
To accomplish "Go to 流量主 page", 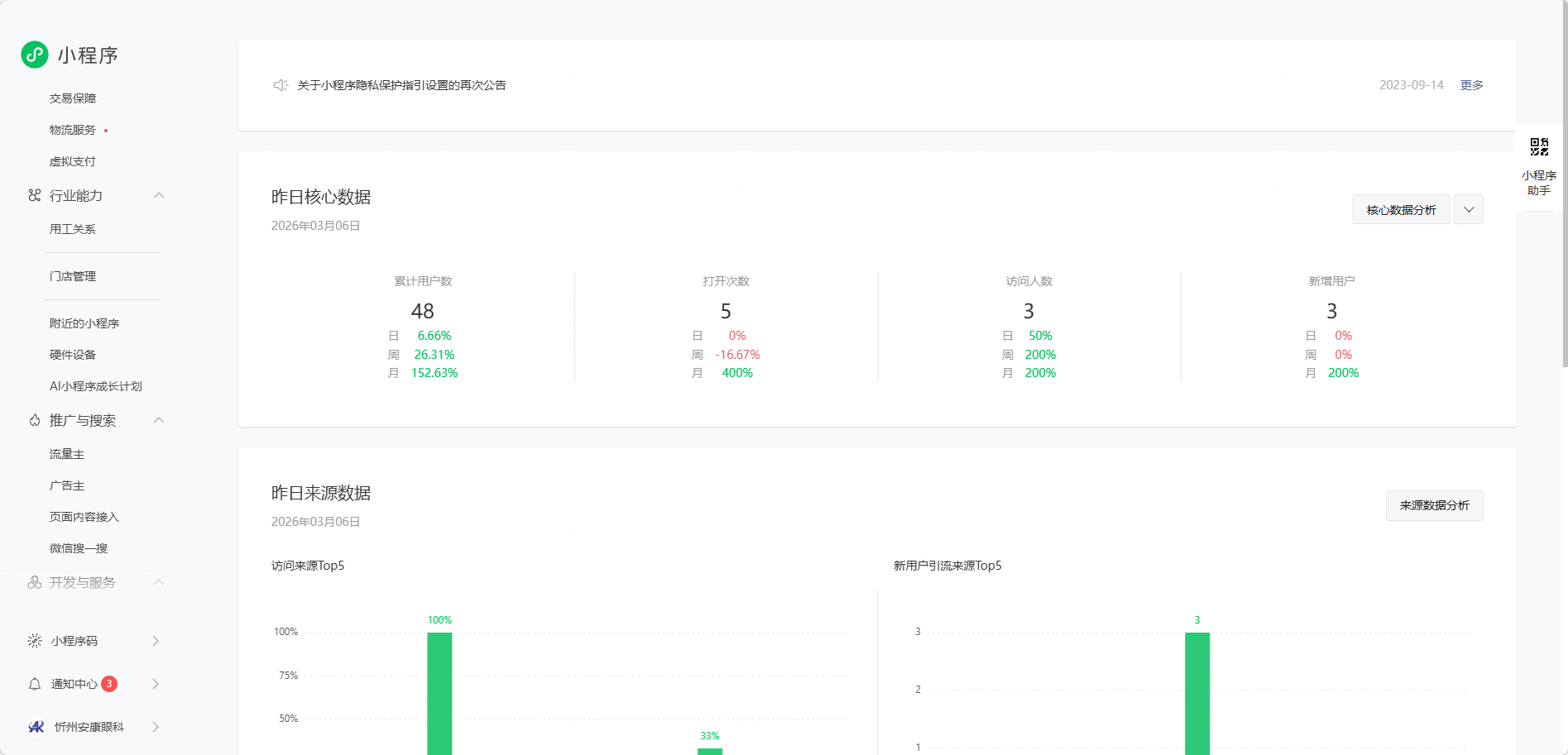I will pyautogui.click(x=67, y=454).
